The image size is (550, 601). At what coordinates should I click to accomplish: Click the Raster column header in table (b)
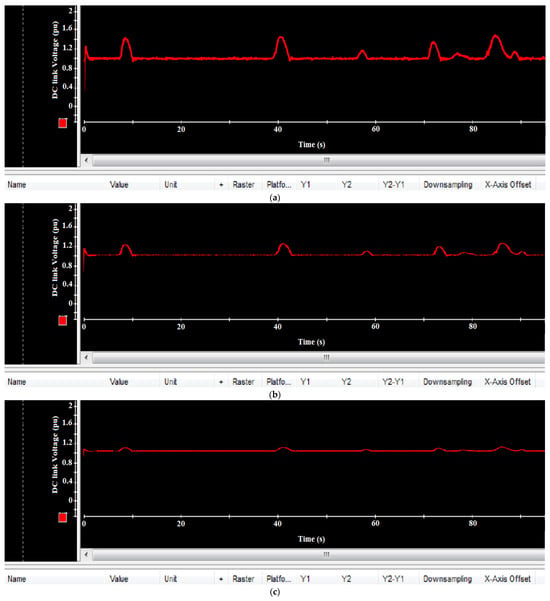[243, 382]
